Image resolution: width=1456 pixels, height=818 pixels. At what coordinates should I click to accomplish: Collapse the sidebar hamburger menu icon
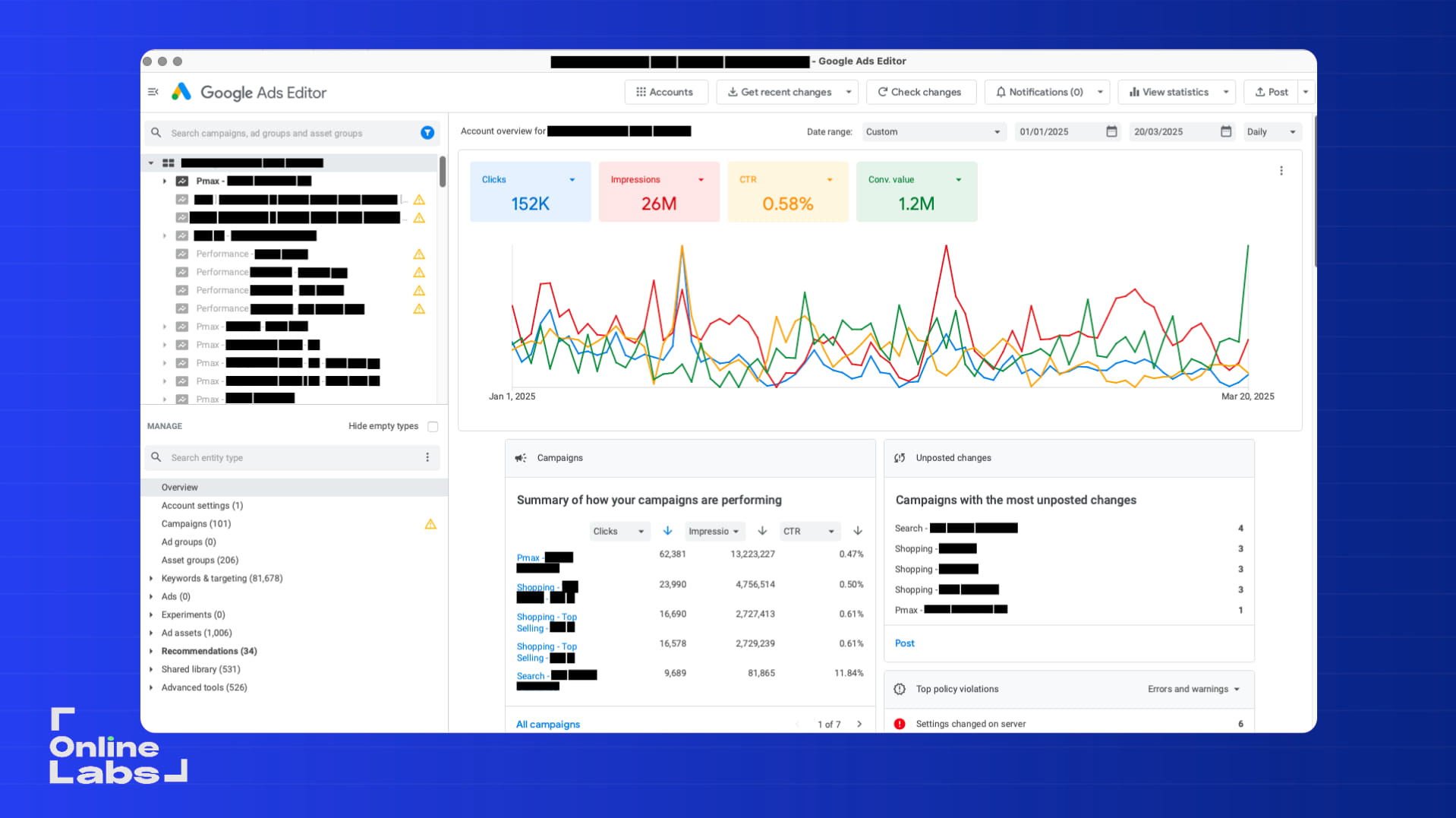pos(153,92)
